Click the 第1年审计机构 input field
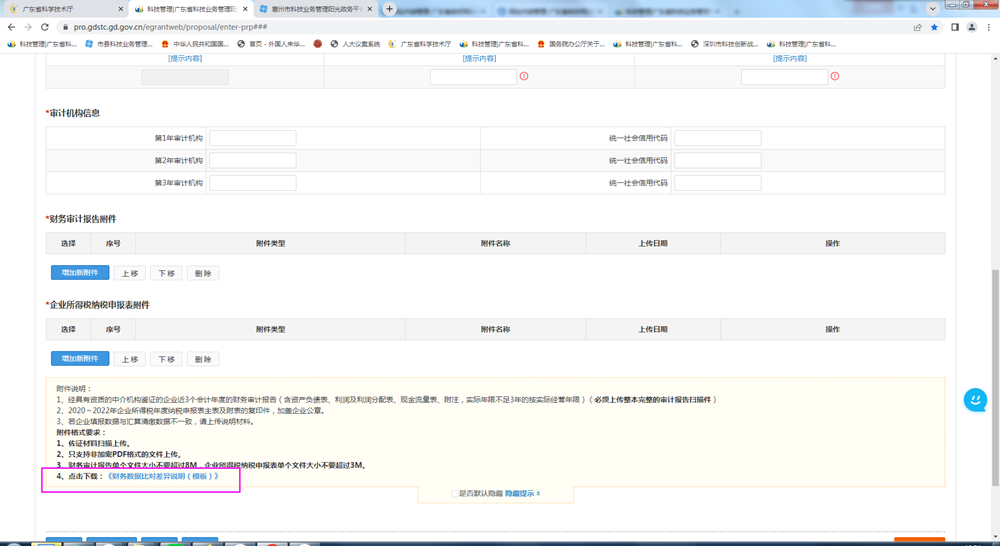This screenshot has height=546, width=1000. (253, 138)
